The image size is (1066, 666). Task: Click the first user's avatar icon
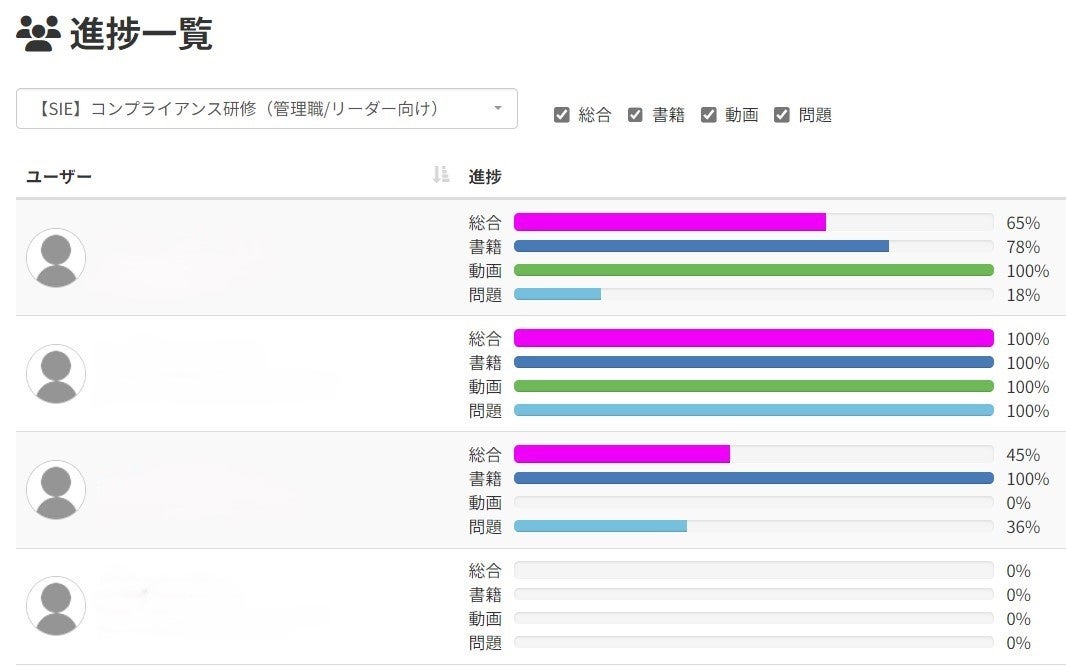(56, 258)
